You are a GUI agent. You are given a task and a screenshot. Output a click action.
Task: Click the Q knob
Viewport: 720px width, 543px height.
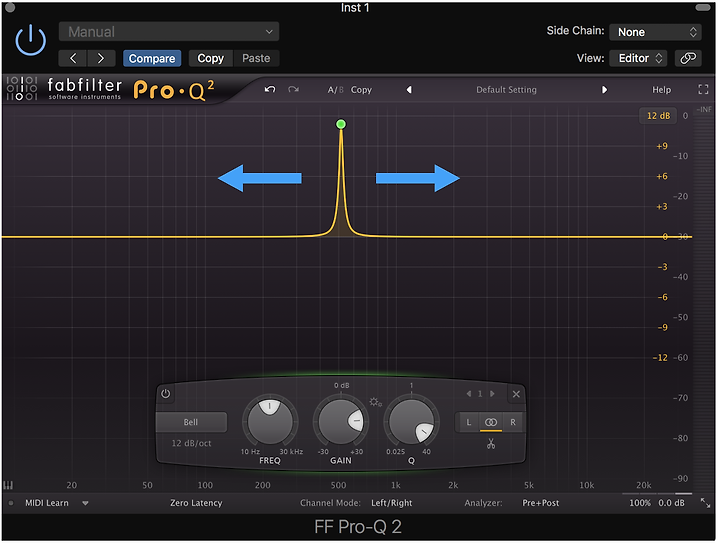(x=411, y=421)
